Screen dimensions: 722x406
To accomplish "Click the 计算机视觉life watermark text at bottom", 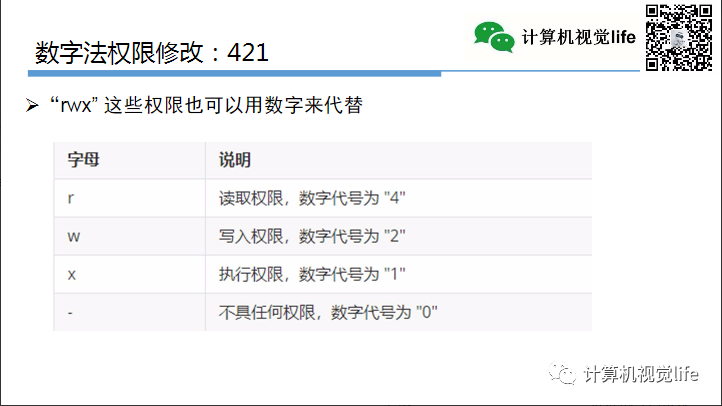I will point(641,375).
